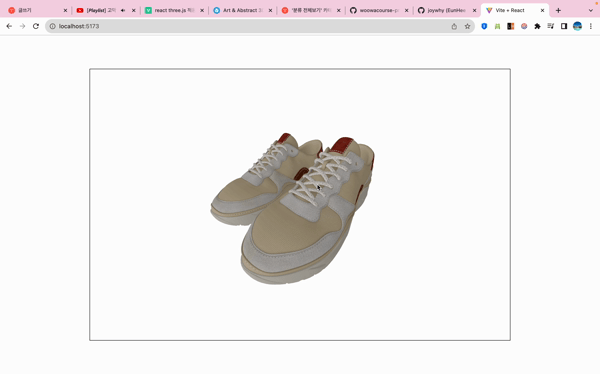This screenshot has height=374, width=600.
Task: Open a new tab with the plus button
Action: point(558,10)
